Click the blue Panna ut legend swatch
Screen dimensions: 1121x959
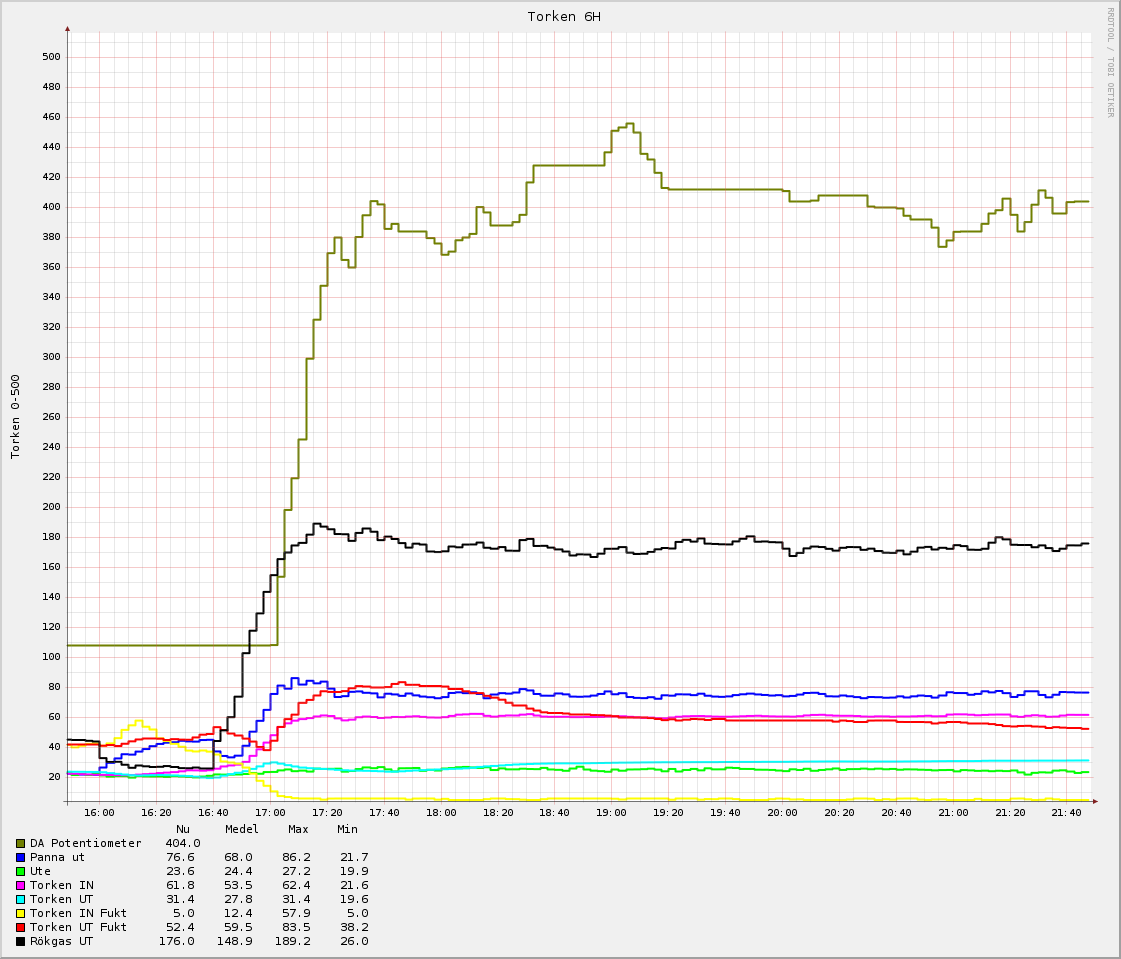click(x=21, y=857)
